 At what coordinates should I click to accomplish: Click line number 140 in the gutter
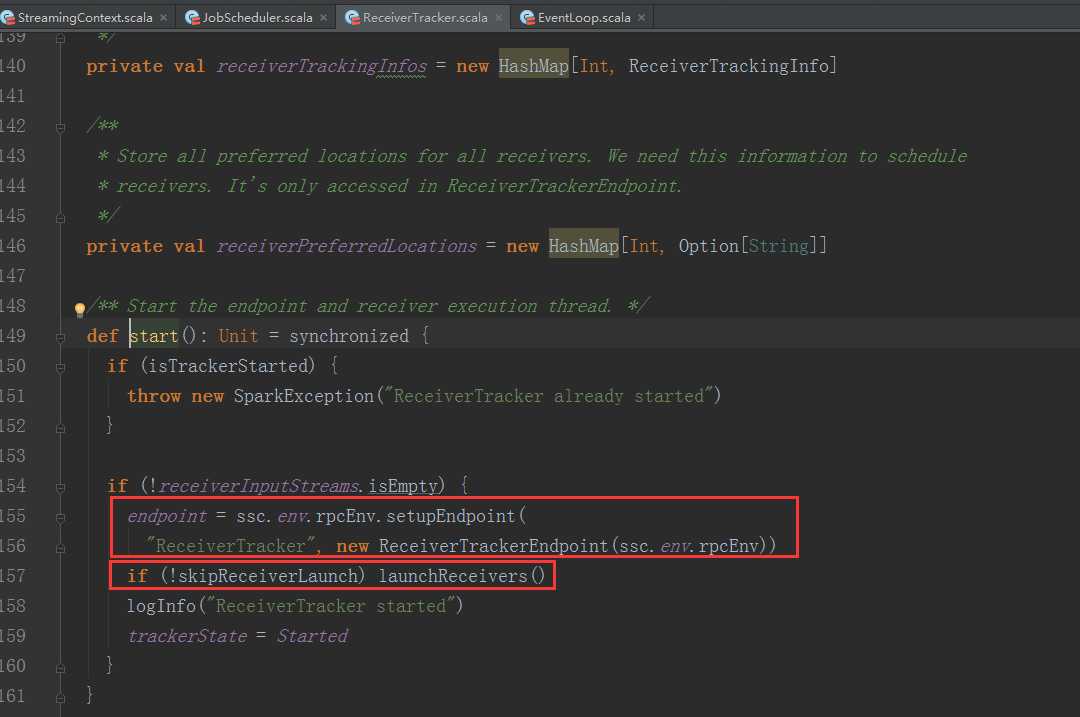(x=12, y=66)
